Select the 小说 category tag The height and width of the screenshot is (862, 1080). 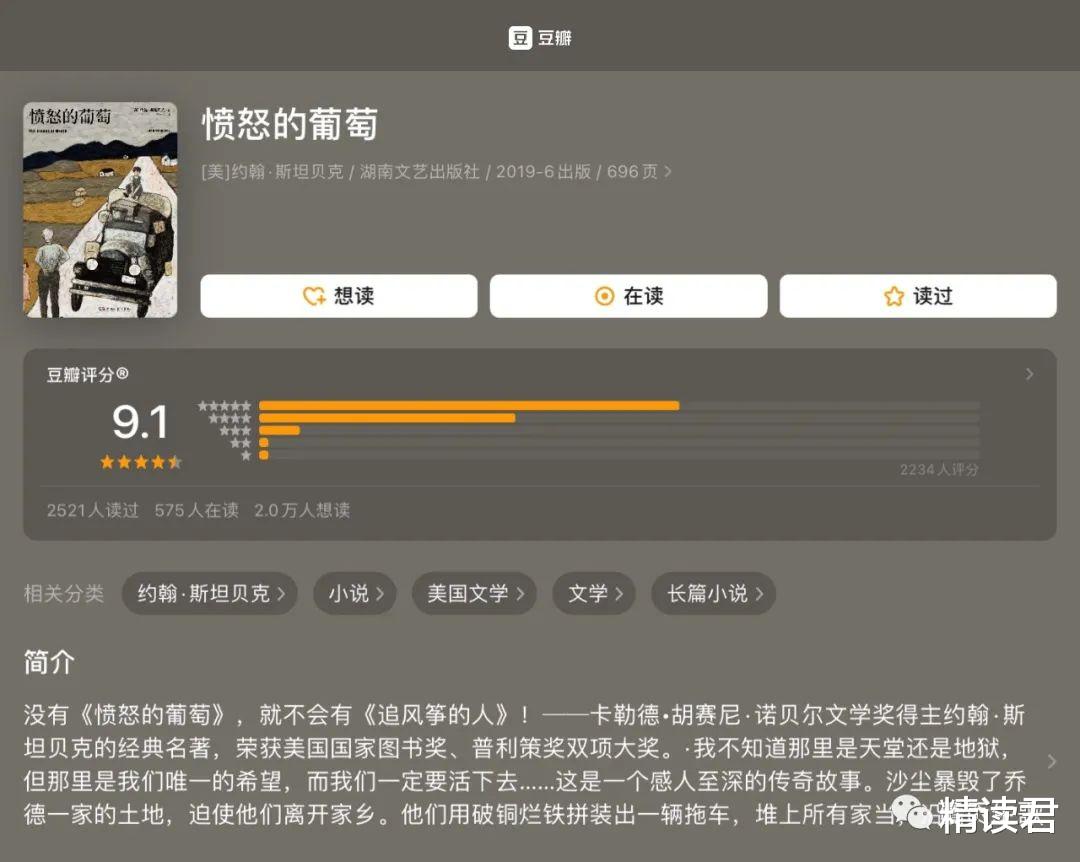(355, 593)
